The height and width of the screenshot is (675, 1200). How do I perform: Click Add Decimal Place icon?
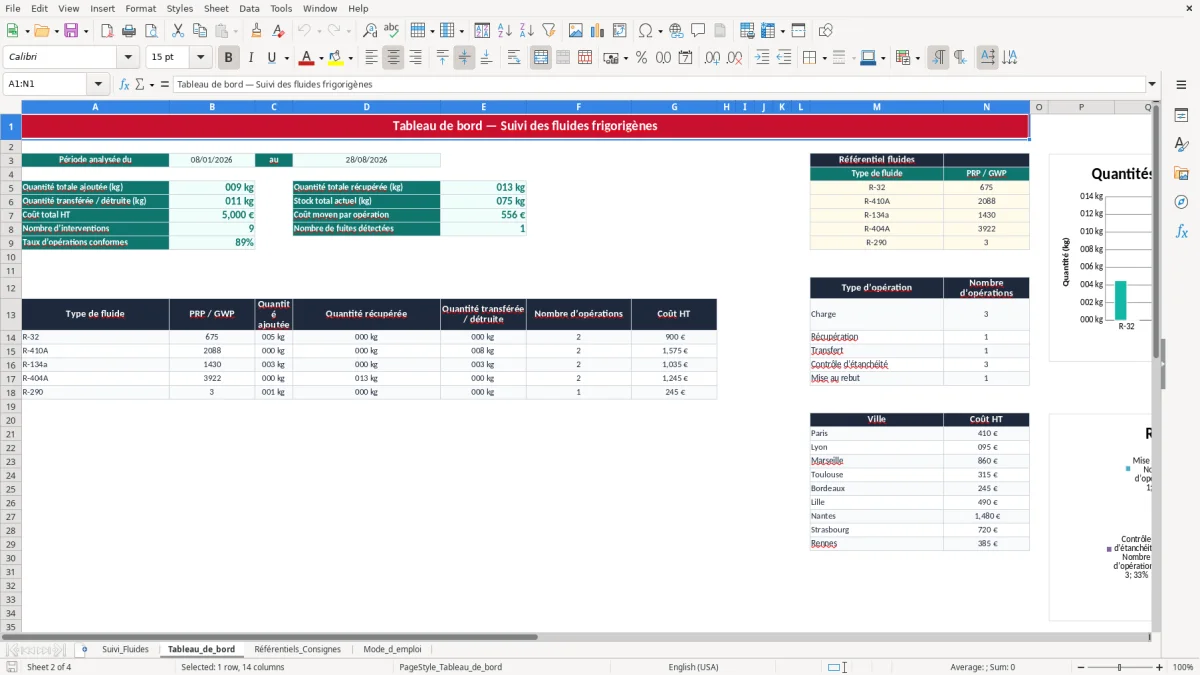713,58
